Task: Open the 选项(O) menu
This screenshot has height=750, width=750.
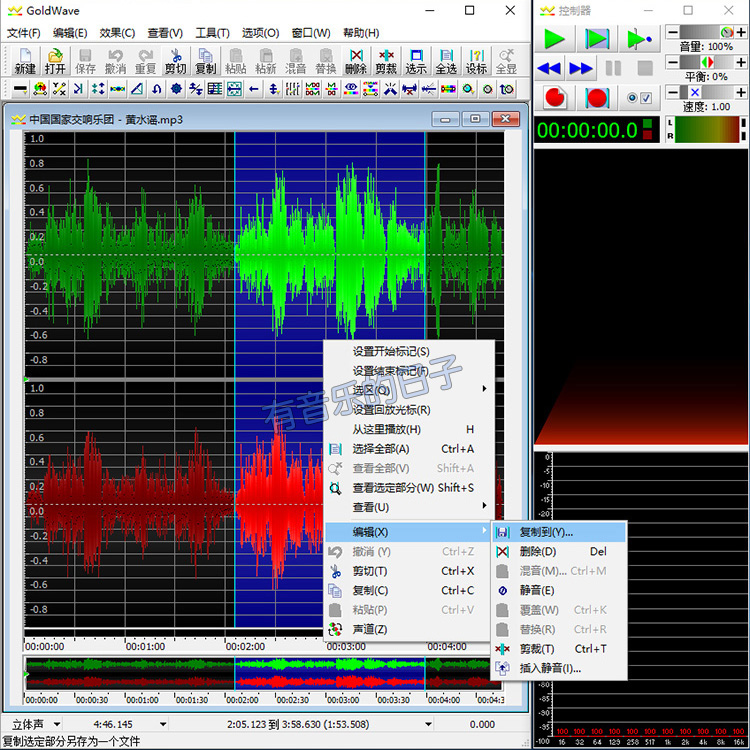Action: tap(260, 33)
